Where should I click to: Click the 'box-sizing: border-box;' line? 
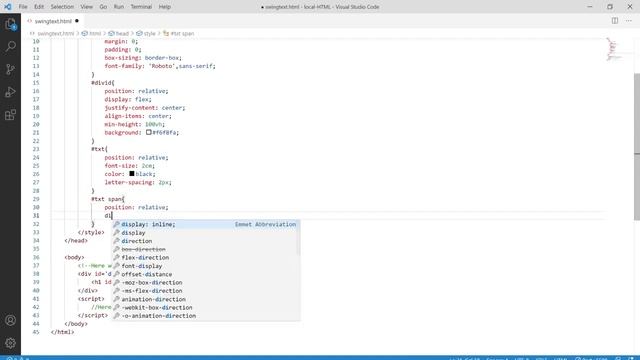coord(143,58)
